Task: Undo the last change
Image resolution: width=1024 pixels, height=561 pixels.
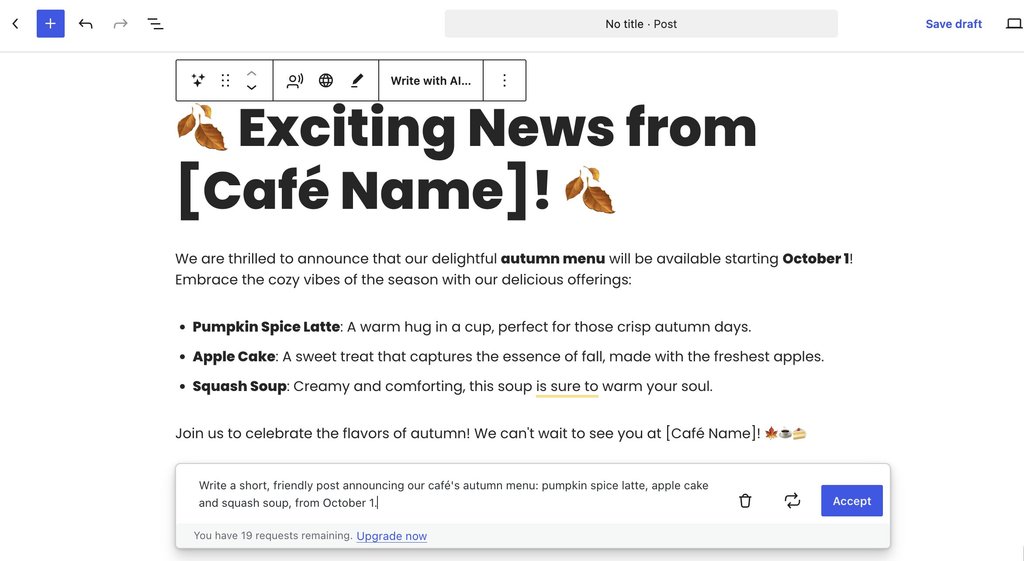Action: pyautogui.click(x=86, y=24)
